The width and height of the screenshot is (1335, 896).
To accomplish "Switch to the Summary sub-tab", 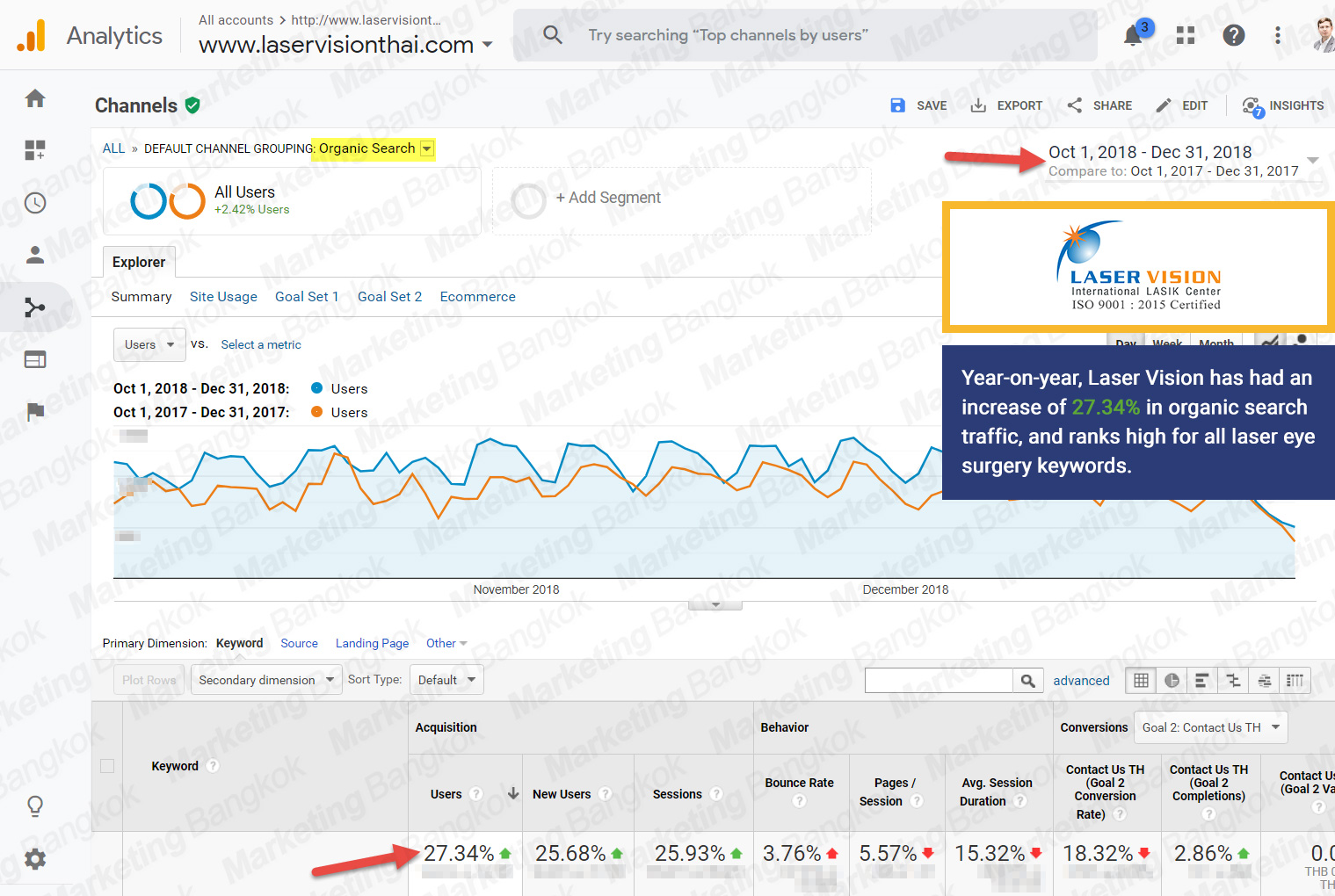I will (x=141, y=297).
